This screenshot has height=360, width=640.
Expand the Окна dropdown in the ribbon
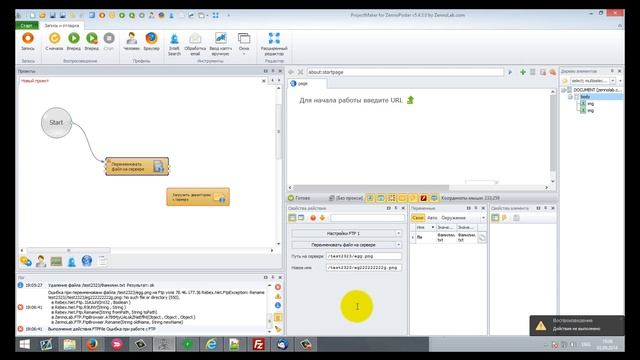244,44
